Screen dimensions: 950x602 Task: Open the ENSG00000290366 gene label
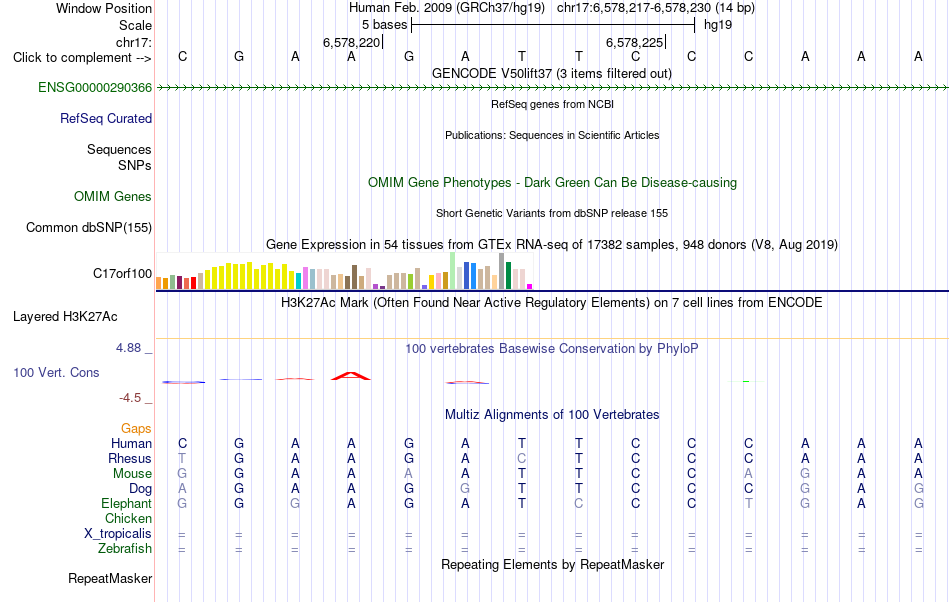pyautogui.click(x=95, y=88)
